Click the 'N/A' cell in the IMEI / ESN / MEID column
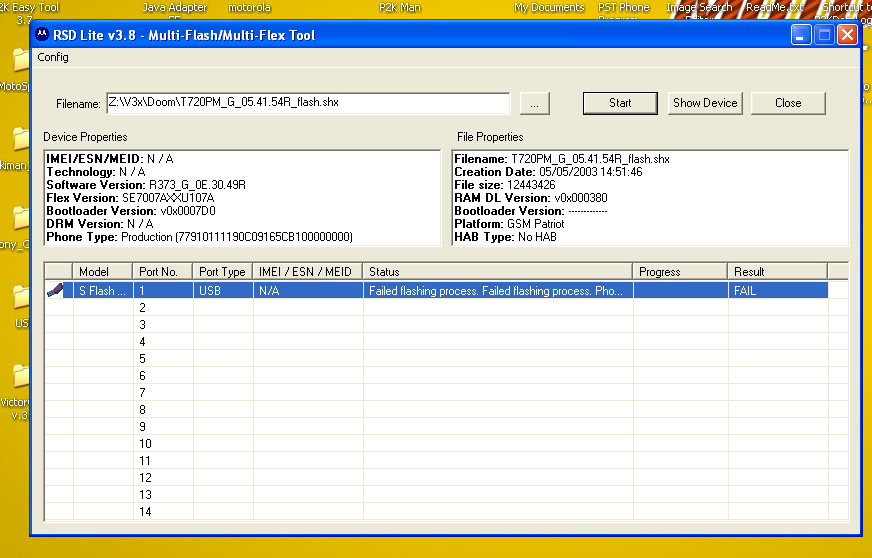 pos(308,290)
